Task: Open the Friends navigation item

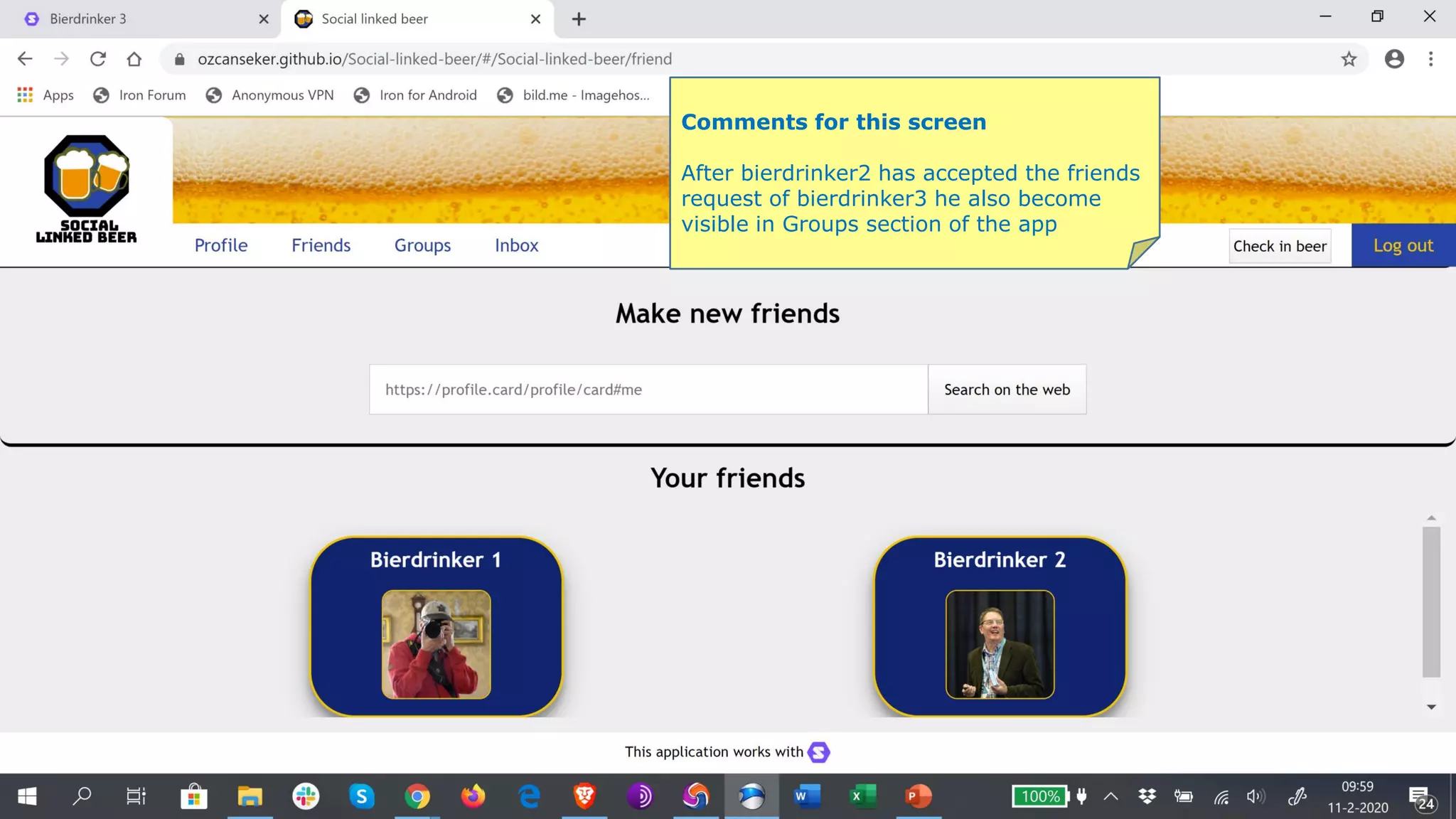Action: click(x=321, y=245)
